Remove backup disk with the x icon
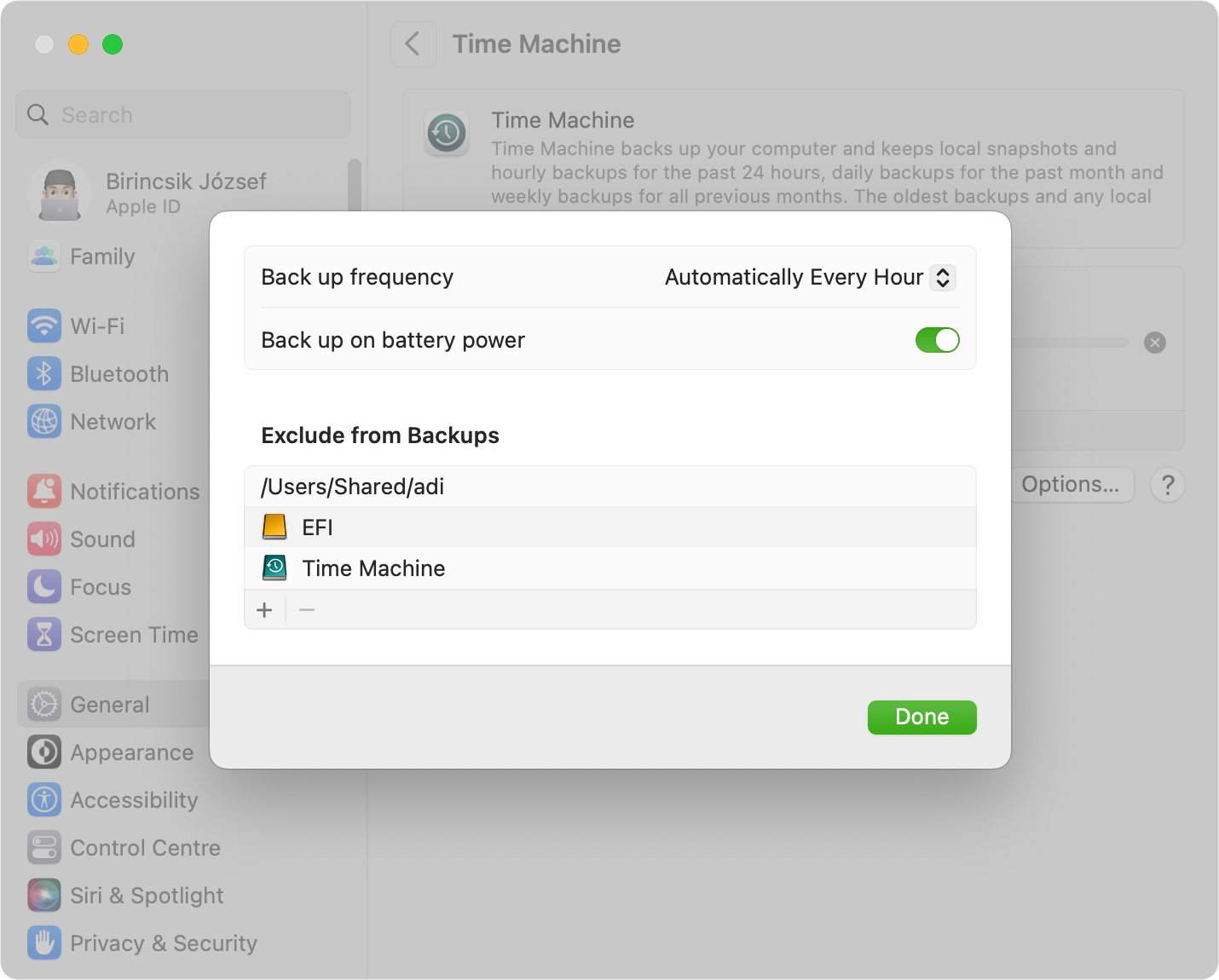This screenshot has height=980, width=1219. point(1155,343)
